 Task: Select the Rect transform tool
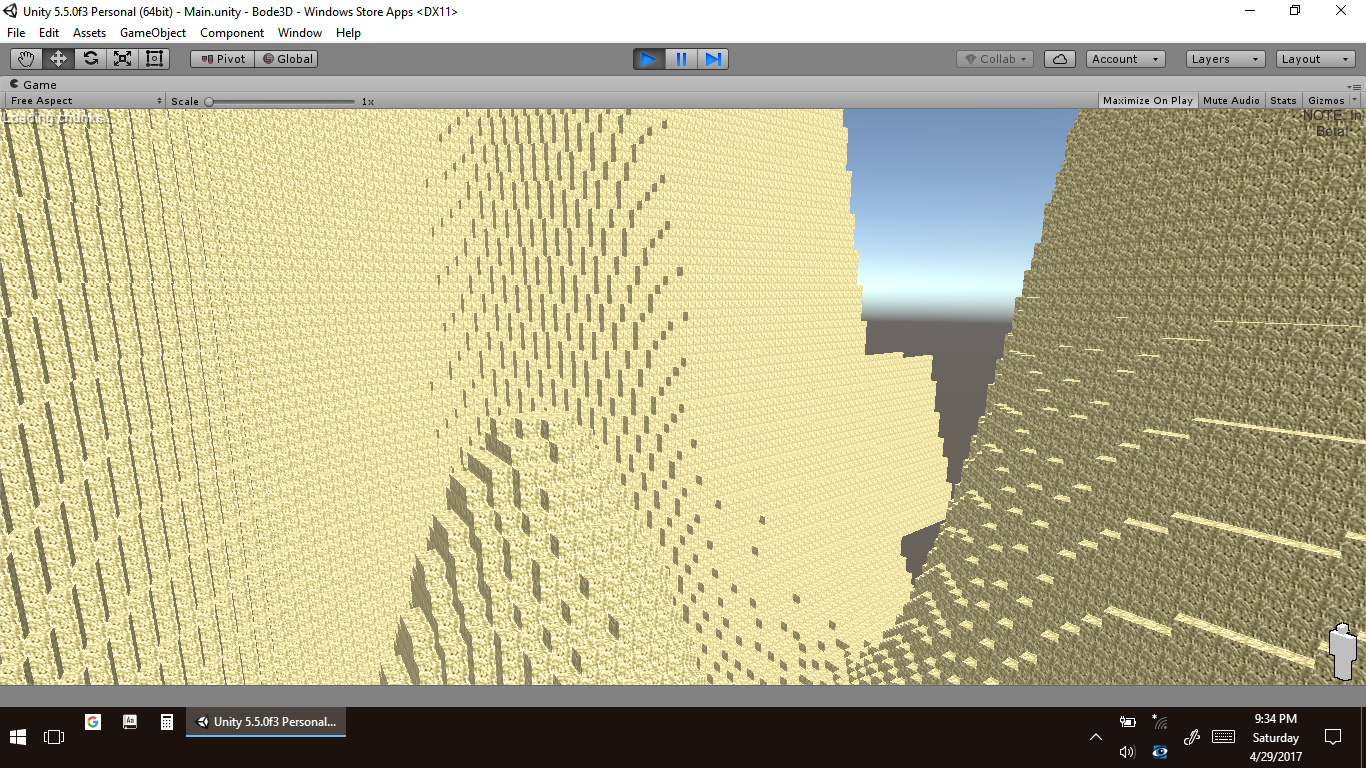click(x=154, y=59)
